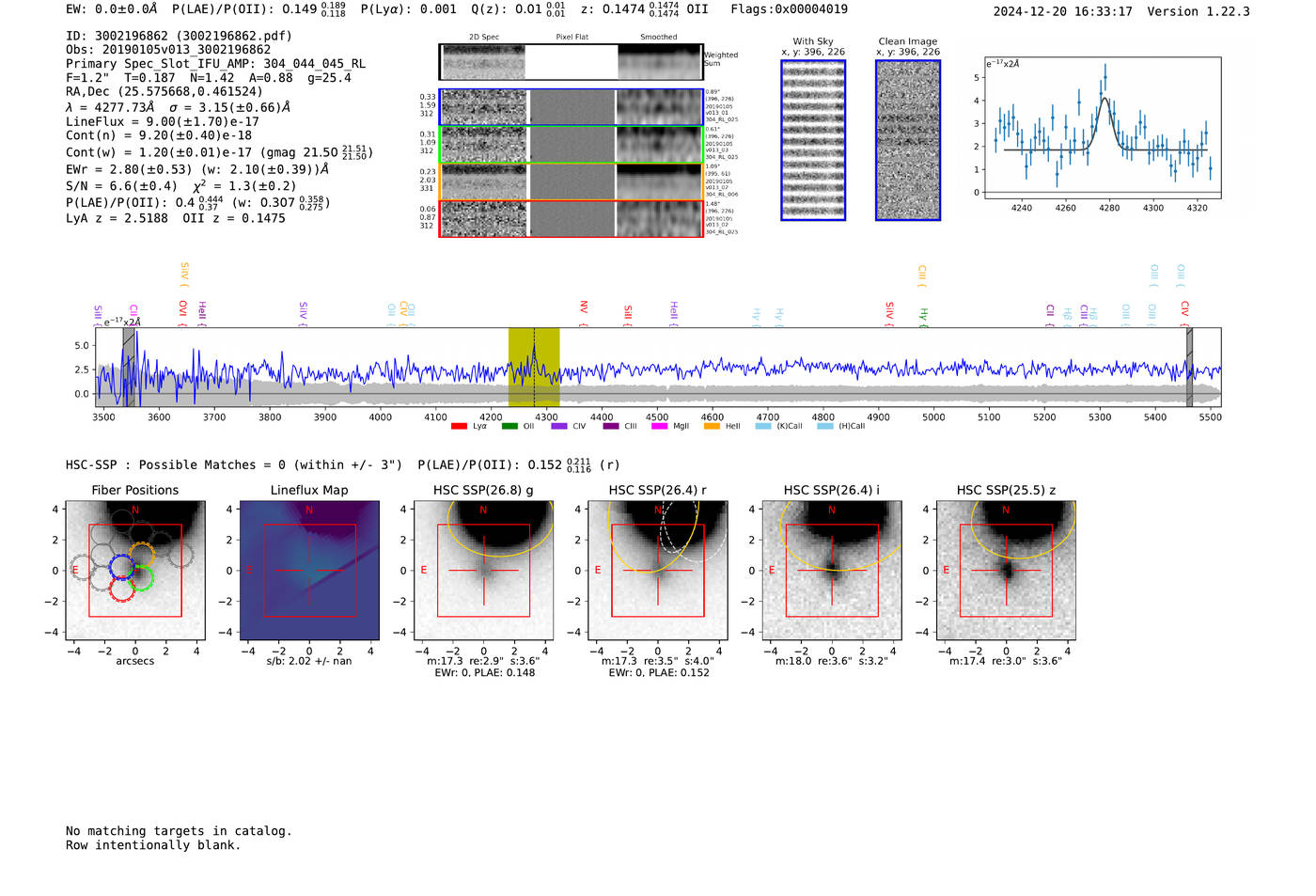Click the Flags:0x00004019 value
1316x896 pixels.
789,9
